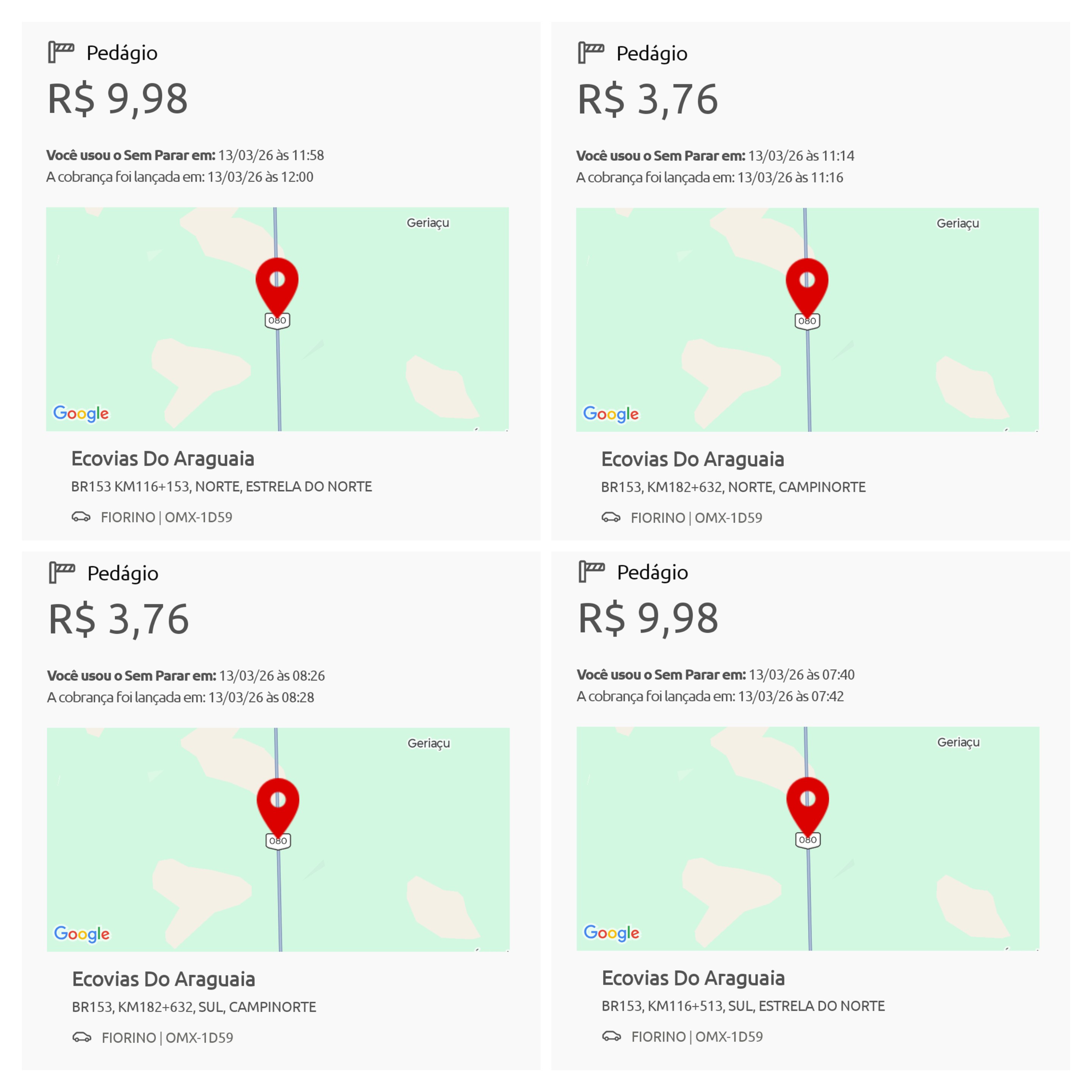Click the toll gate icon on the 11:14 card
Viewport: 1092px width, 1092px height.
tap(591, 53)
